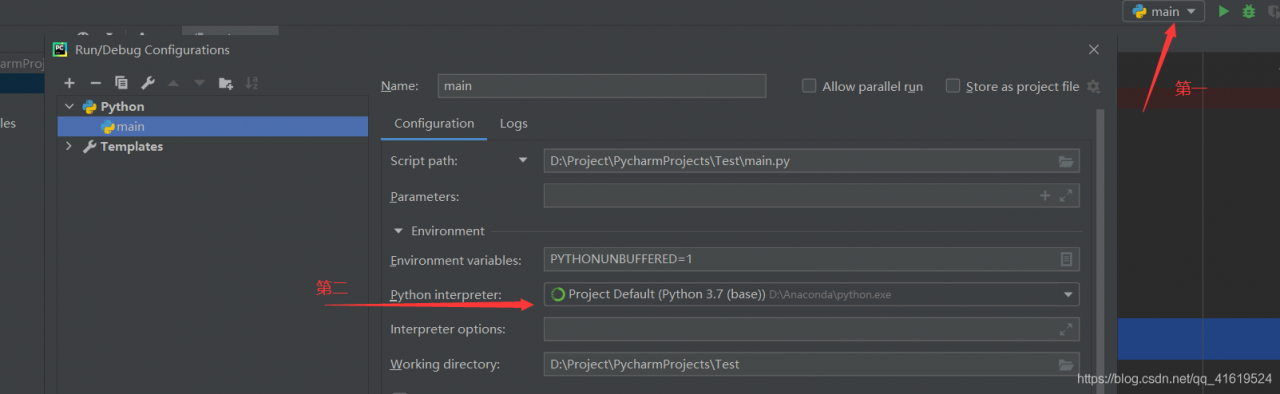Screen dimensions: 1280x394
Task: Create a new folder in the configurations toolbar
Action: pyautogui.click(x=225, y=83)
